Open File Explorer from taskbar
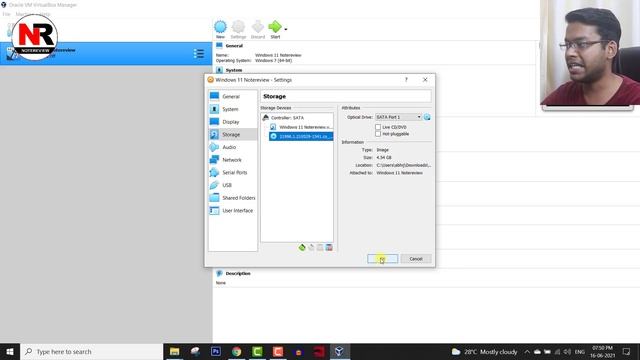 point(175,351)
